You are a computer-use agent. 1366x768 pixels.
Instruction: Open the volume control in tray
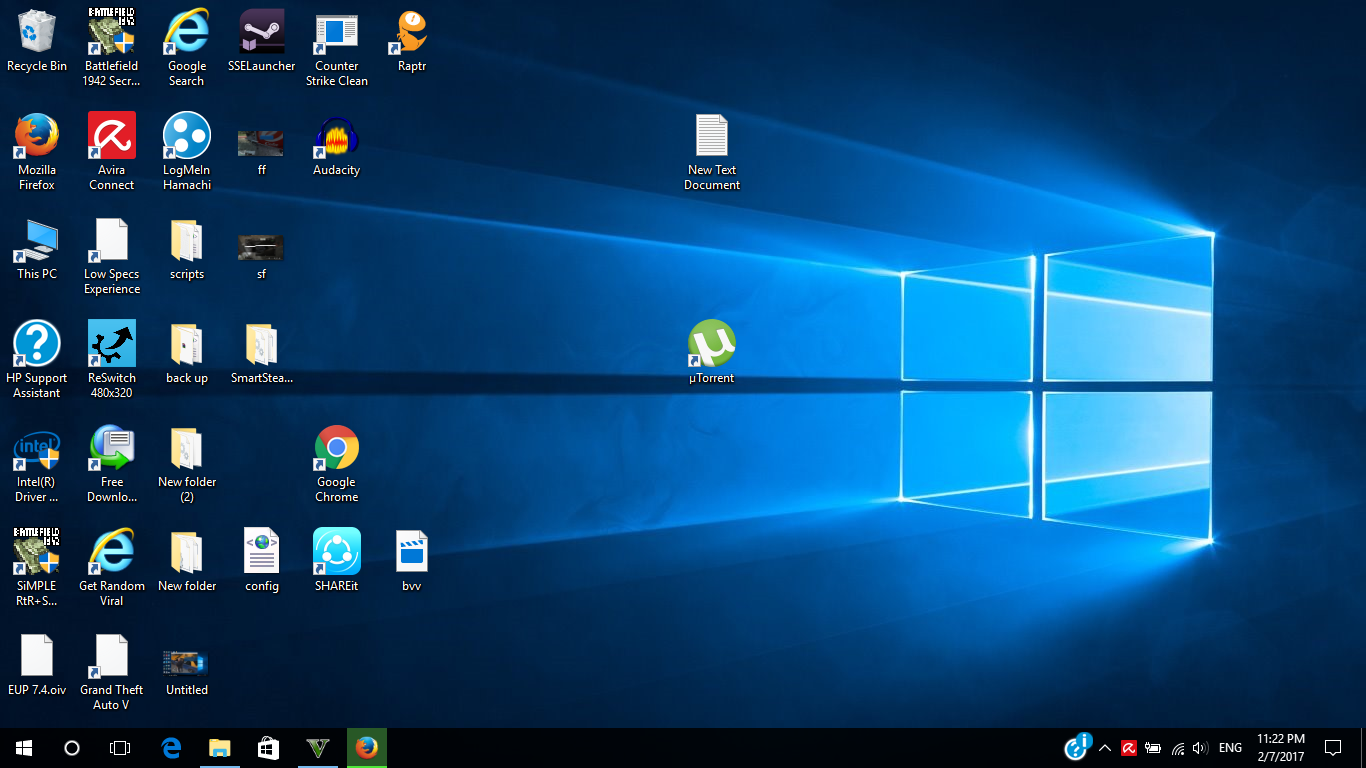coord(1200,748)
